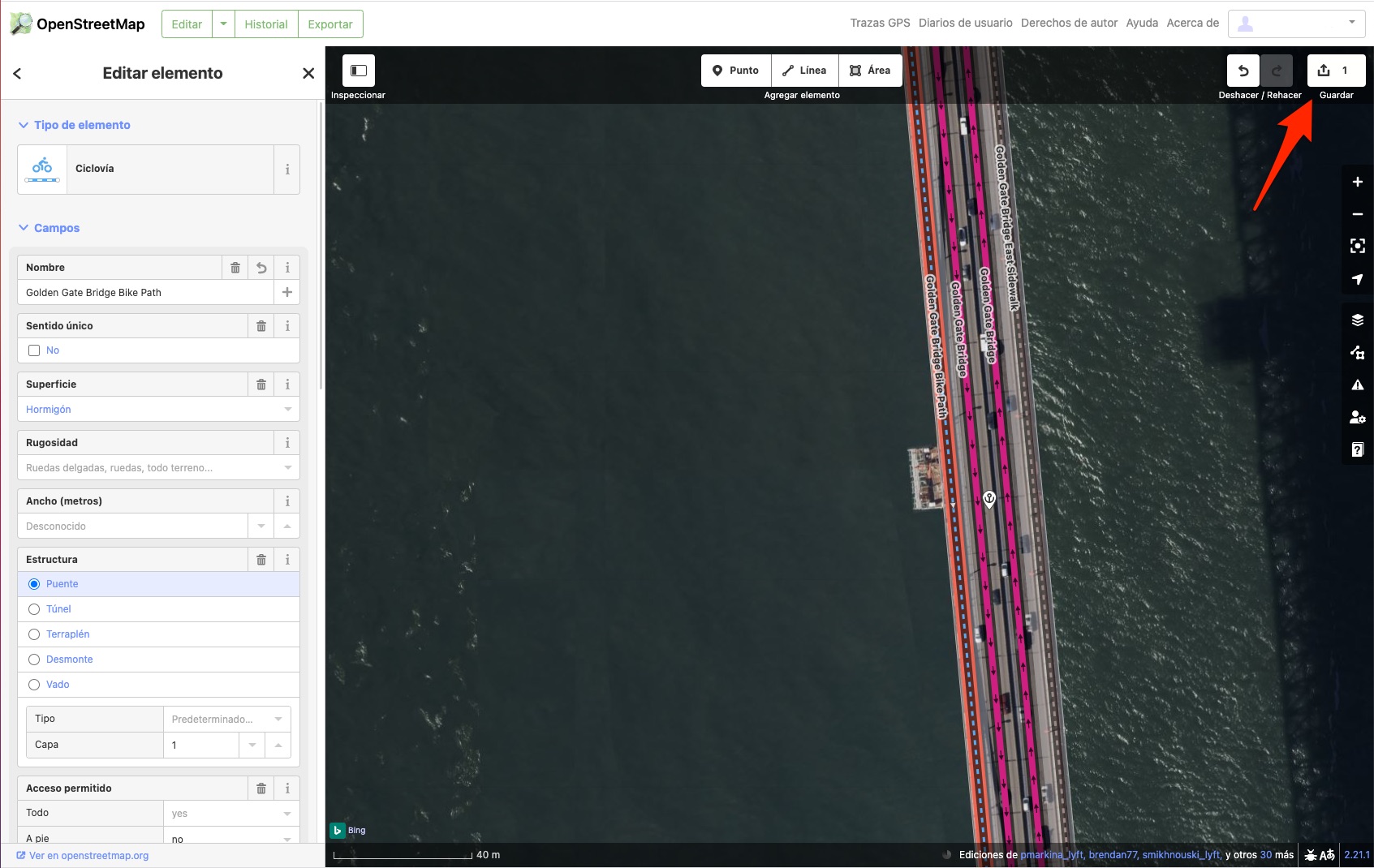Click contributor link pmarkina_lyft
Viewport: 1374px width, 868px height.
click(x=1052, y=855)
